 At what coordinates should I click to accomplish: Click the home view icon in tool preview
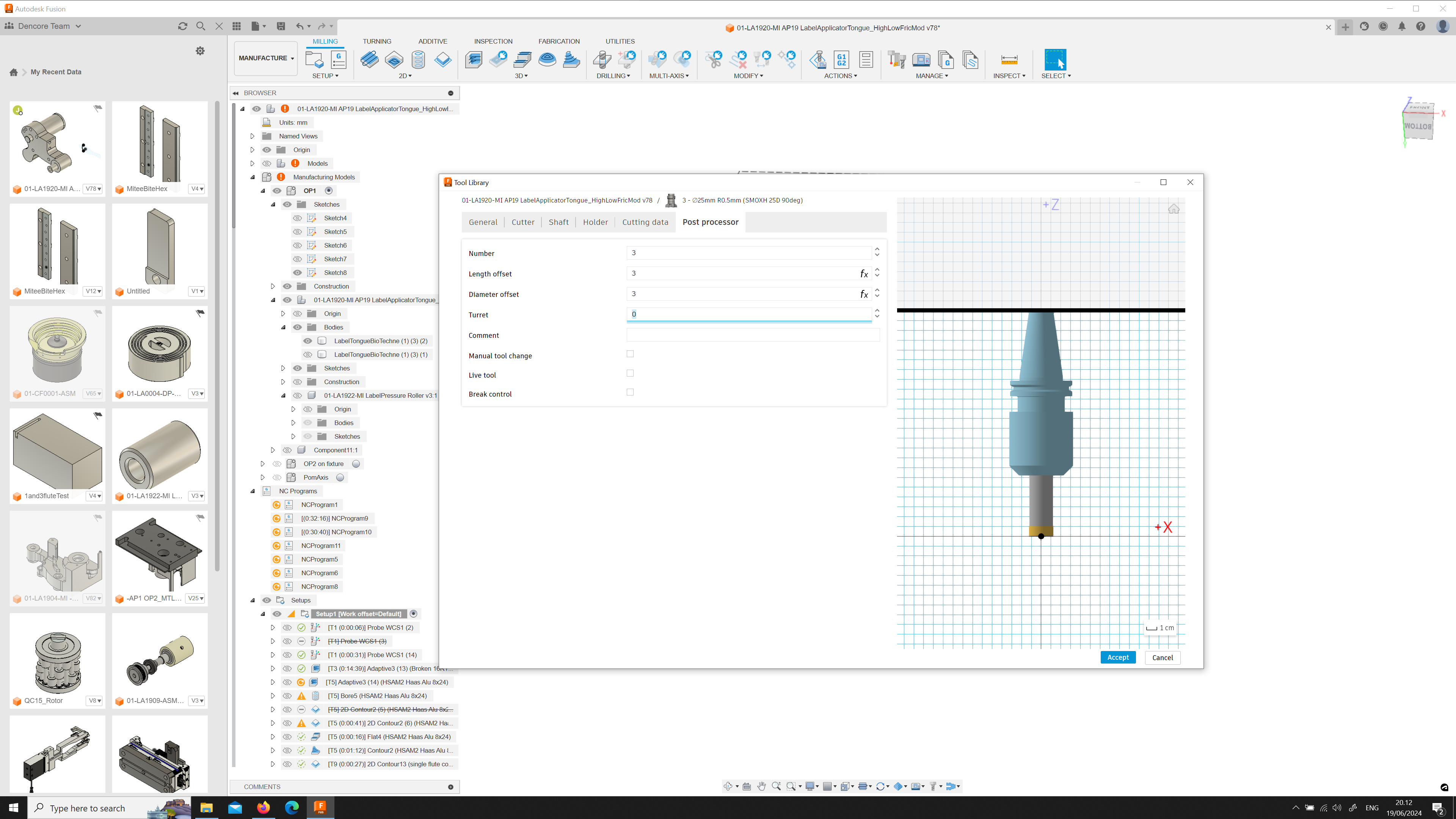[x=1174, y=209]
